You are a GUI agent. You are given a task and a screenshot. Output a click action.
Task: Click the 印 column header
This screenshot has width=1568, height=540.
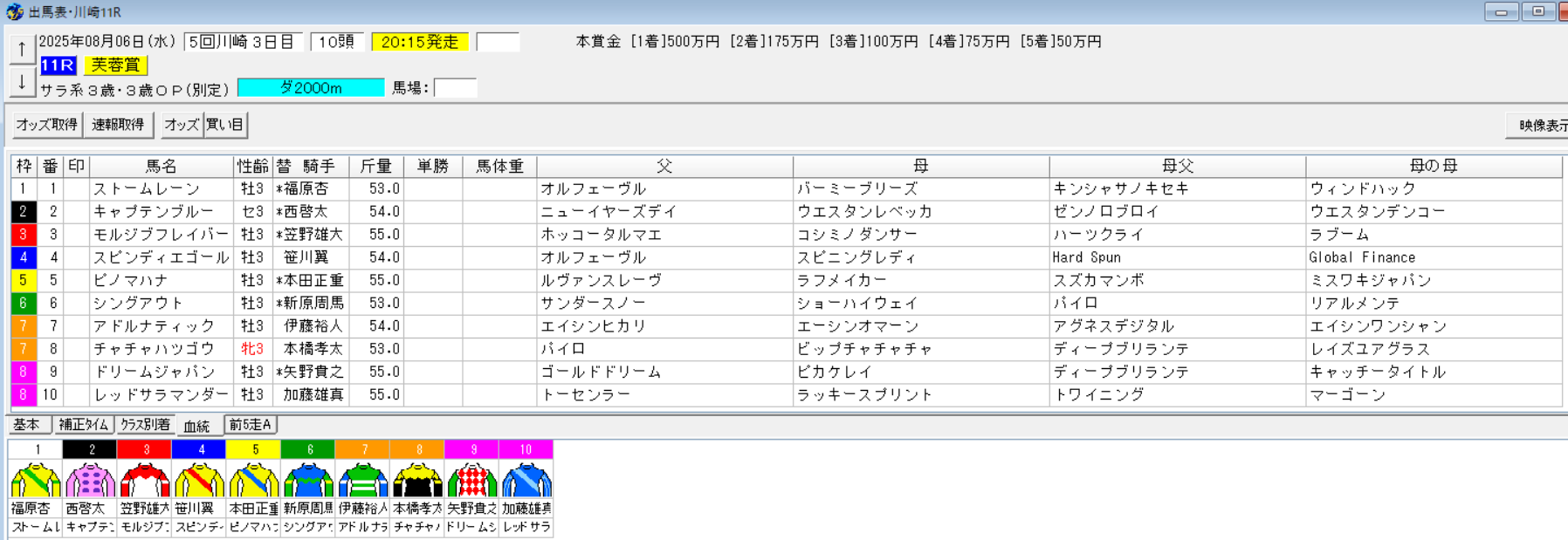pos(77,166)
